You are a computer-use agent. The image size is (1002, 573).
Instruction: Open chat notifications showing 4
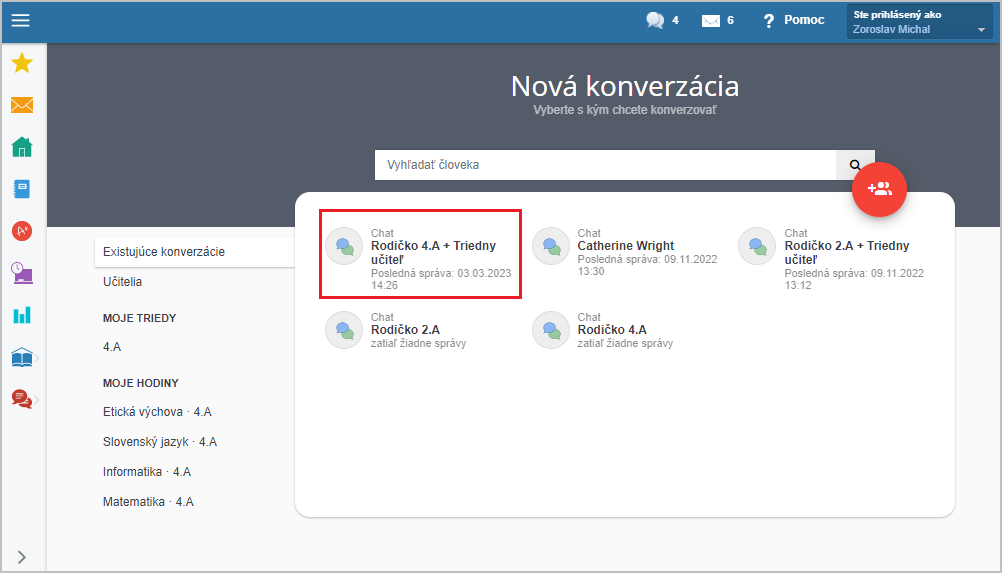tap(662, 20)
